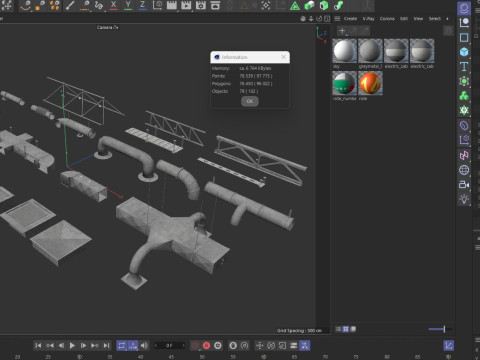Open Create menu in material manager
The width and height of the screenshot is (480, 360).
(x=350, y=19)
